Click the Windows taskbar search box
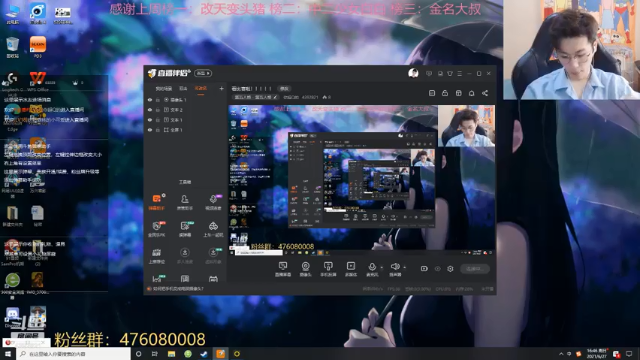This screenshot has height=360, width=640. (73, 354)
